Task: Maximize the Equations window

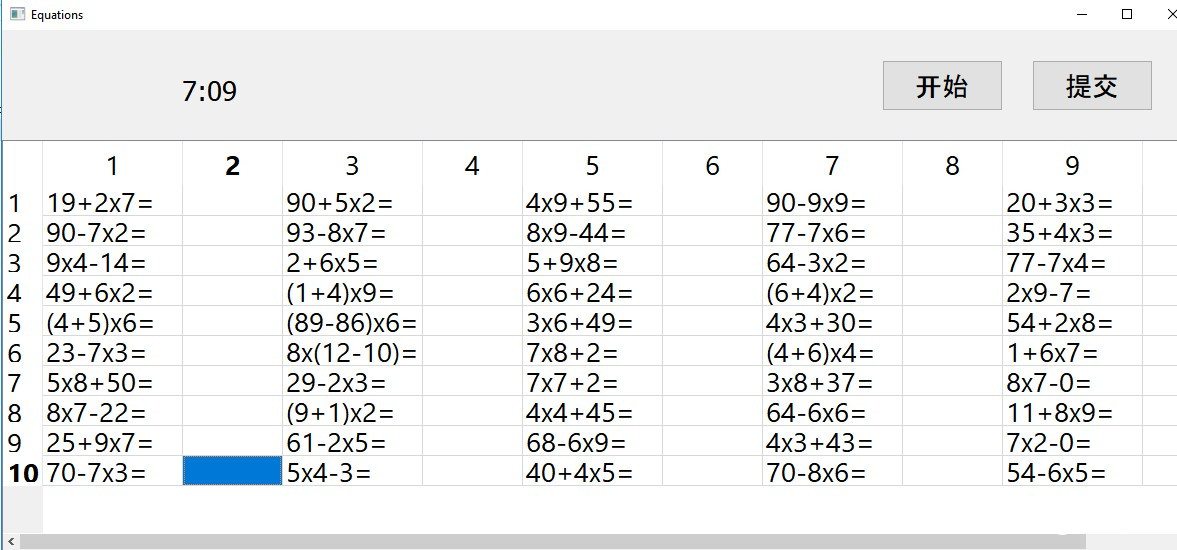Action: click(x=1127, y=14)
